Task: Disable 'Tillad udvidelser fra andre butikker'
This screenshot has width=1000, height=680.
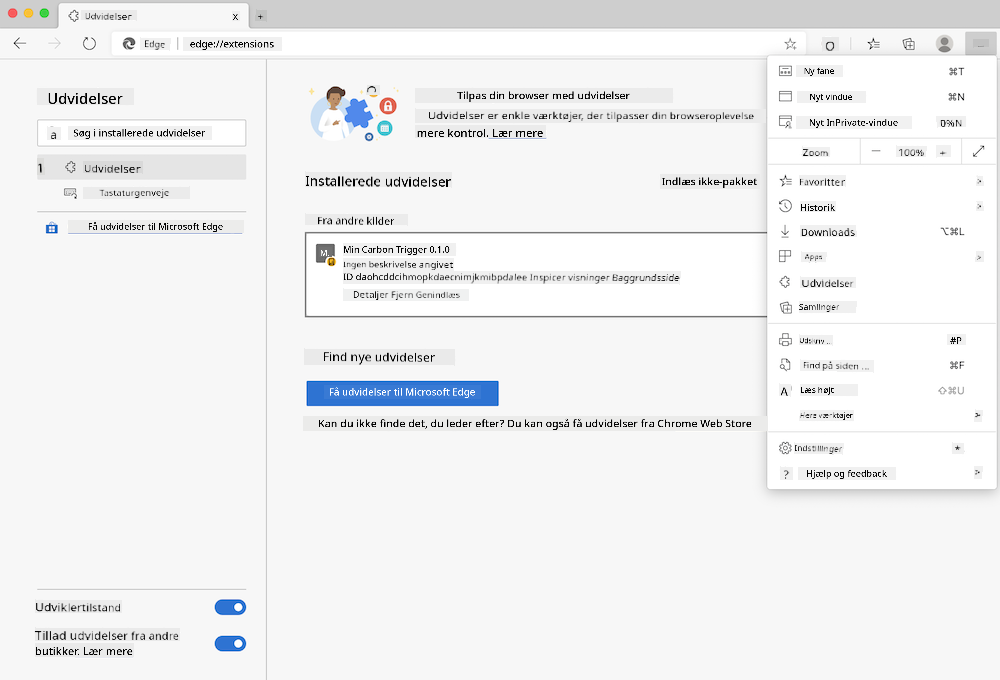Action: coord(230,643)
